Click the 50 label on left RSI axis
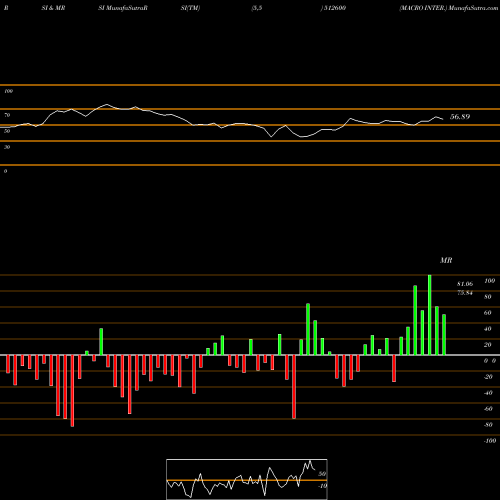 coord(7,131)
